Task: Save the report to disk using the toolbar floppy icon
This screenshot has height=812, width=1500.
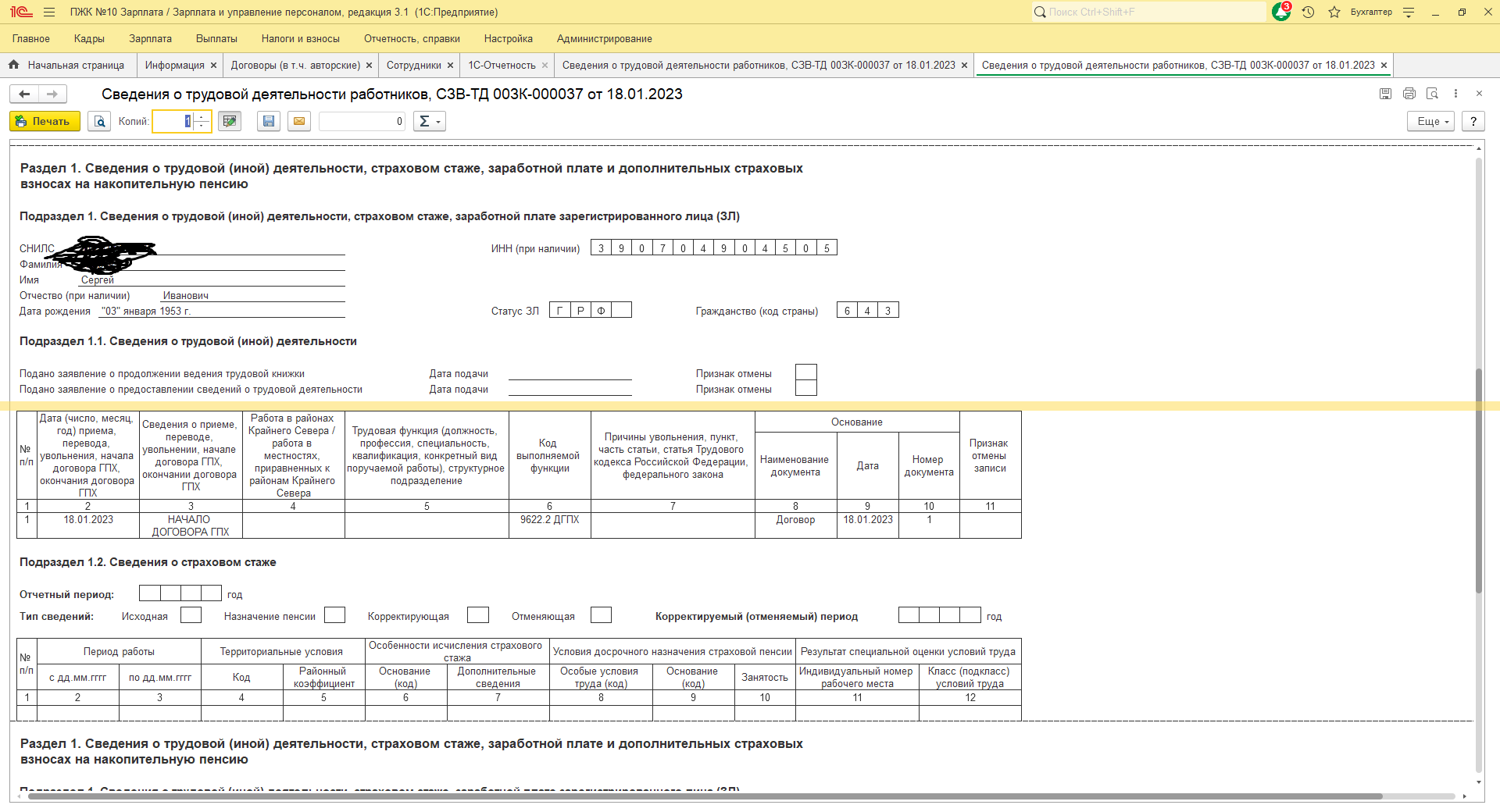Action: click(x=269, y=122)
